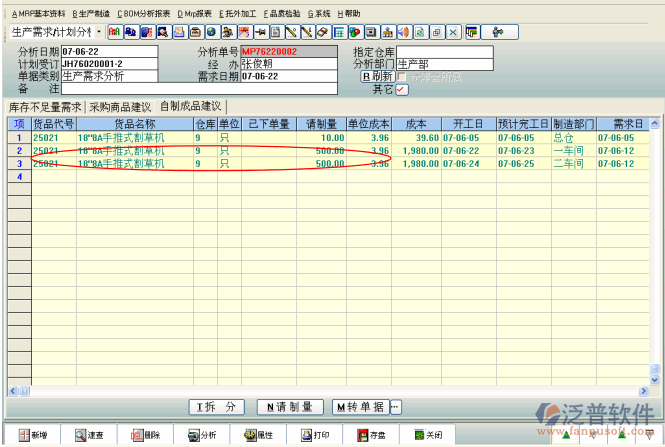
Task: Open 属性 properties from bottom toolbar
Action: point(259,436)
